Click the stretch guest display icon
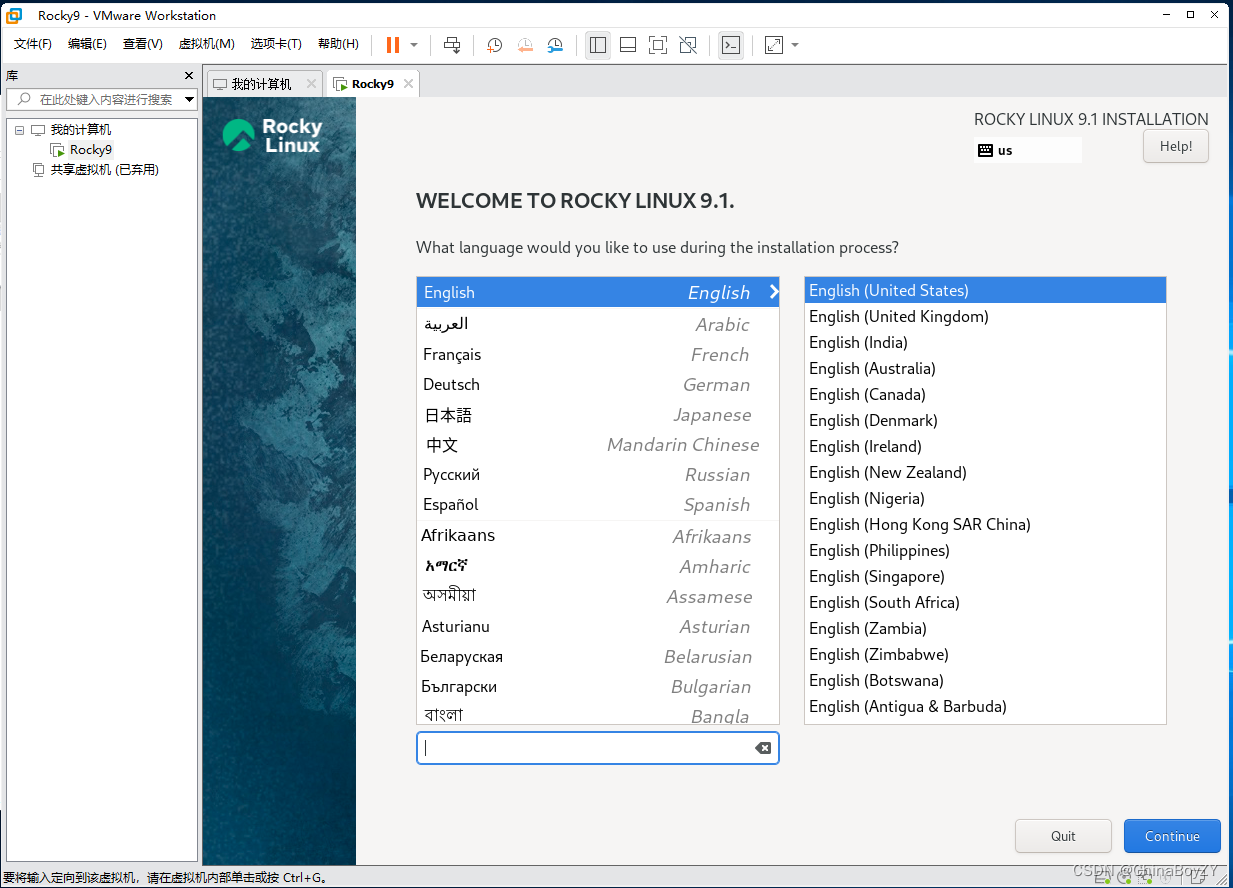1233x888 pixels. (x=774, y=45)
